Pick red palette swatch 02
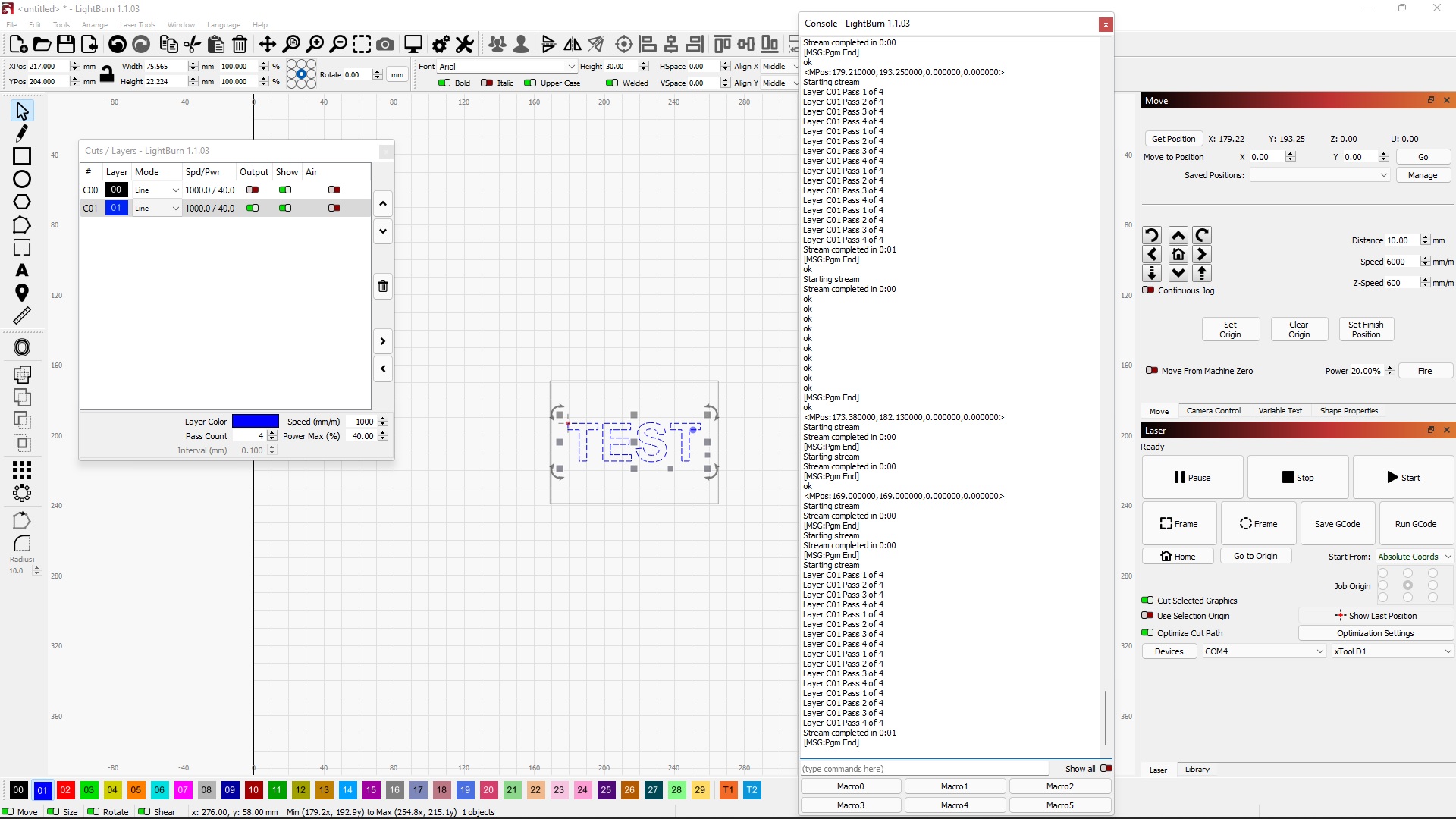1456x819 pixels. click(65, 790)
